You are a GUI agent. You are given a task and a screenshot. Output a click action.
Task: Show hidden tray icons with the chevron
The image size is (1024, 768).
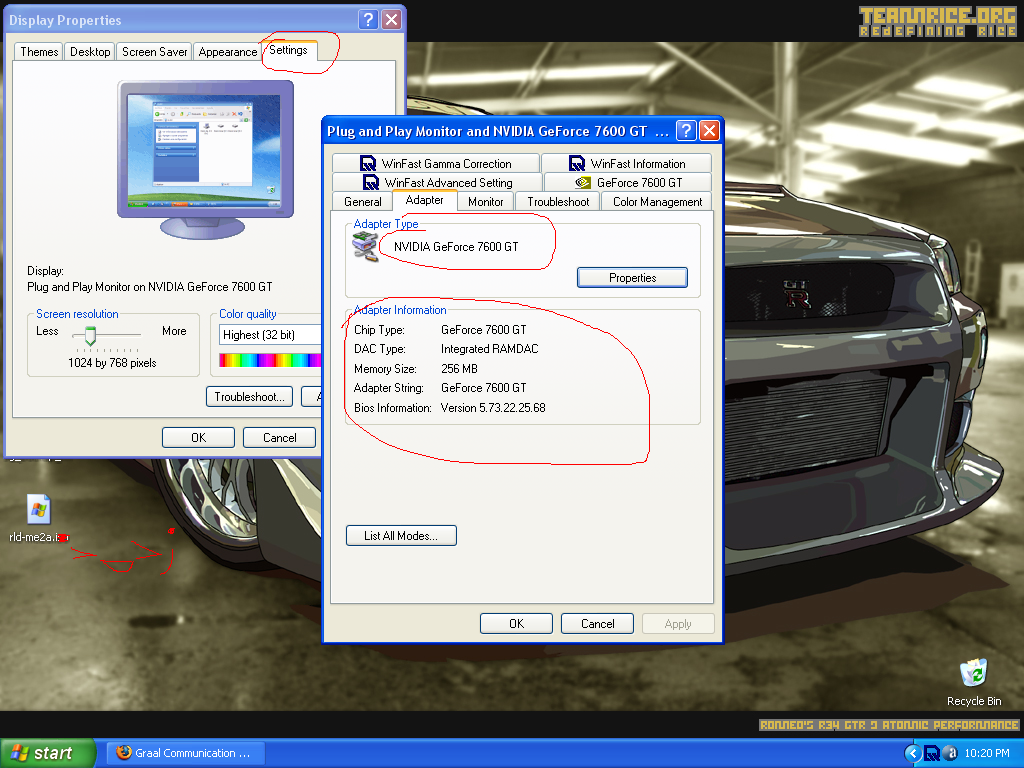912,753
